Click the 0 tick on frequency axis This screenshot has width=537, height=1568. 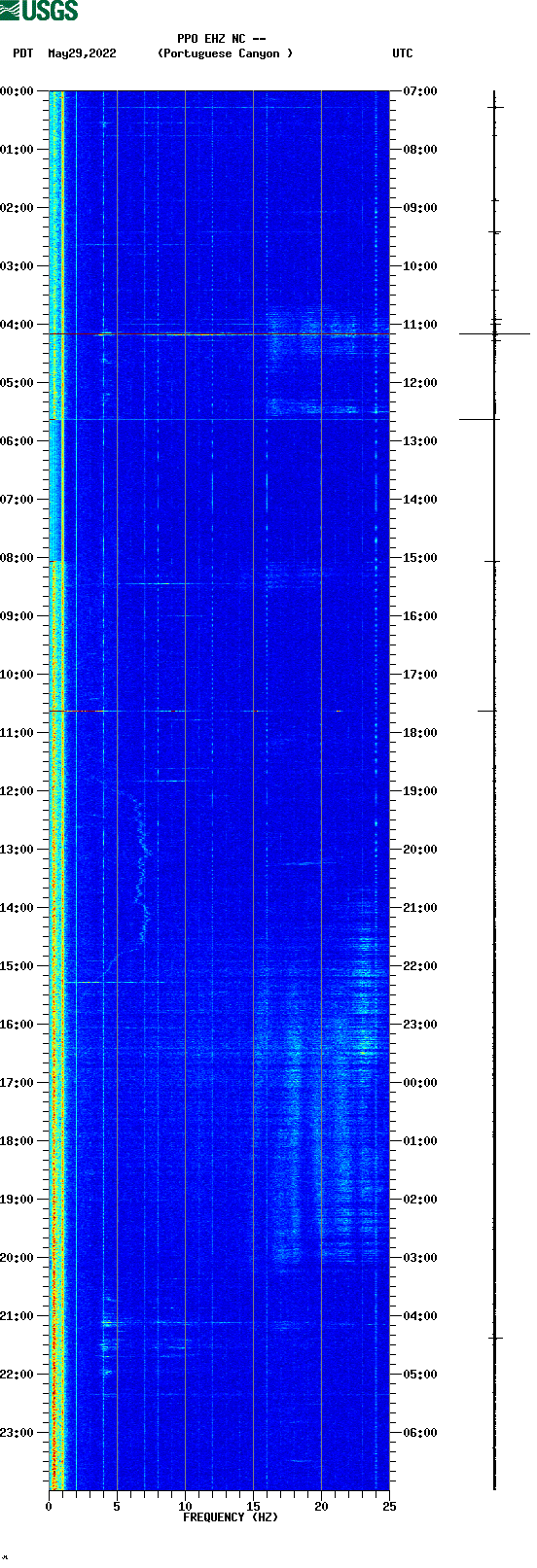pos(49,1507)
